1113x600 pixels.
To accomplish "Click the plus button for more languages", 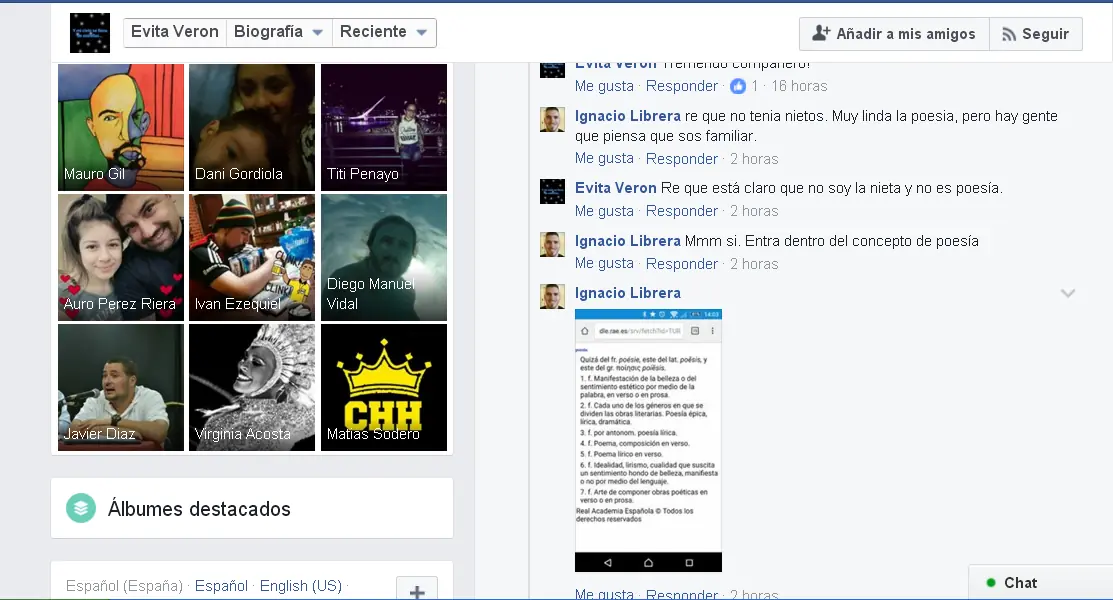I will point(417,589).
